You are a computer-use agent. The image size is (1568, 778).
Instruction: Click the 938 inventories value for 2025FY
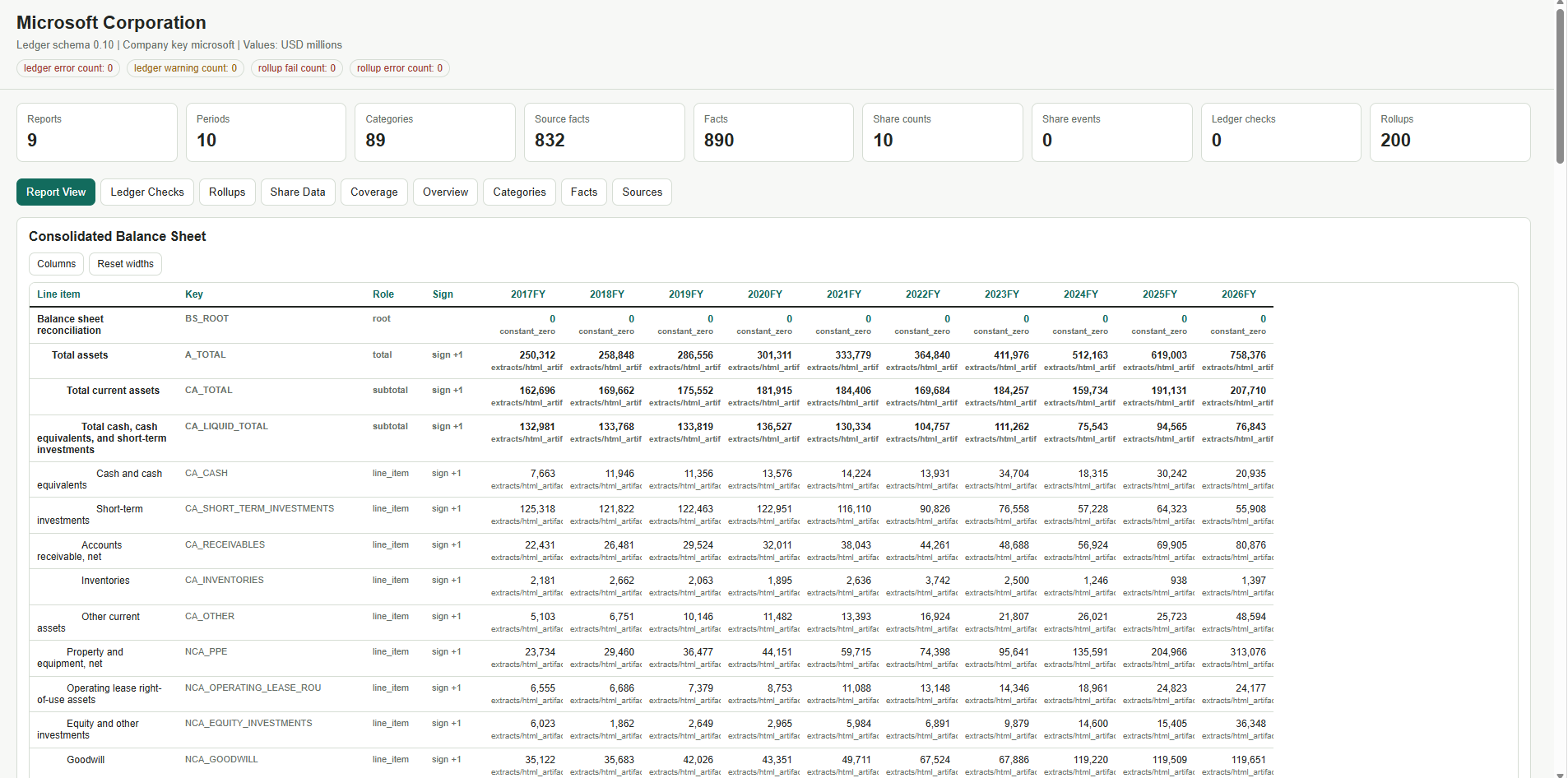[x=1179, y=581]
